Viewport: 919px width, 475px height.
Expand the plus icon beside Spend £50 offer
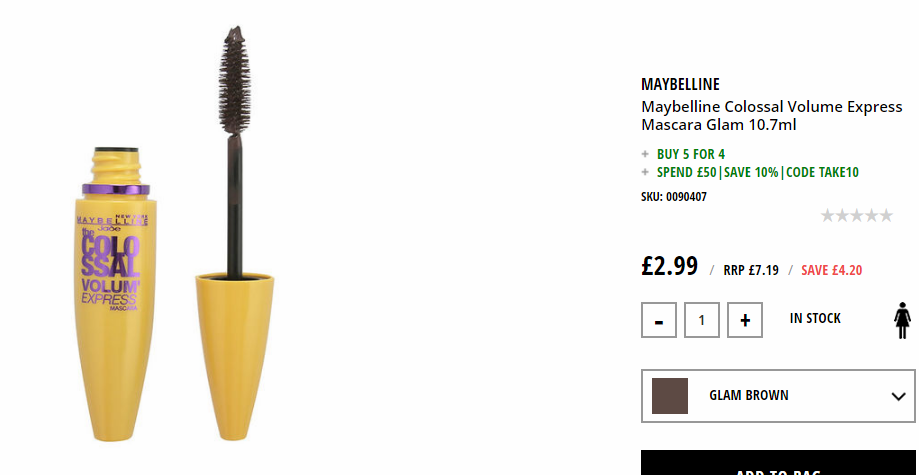[645, 172]
